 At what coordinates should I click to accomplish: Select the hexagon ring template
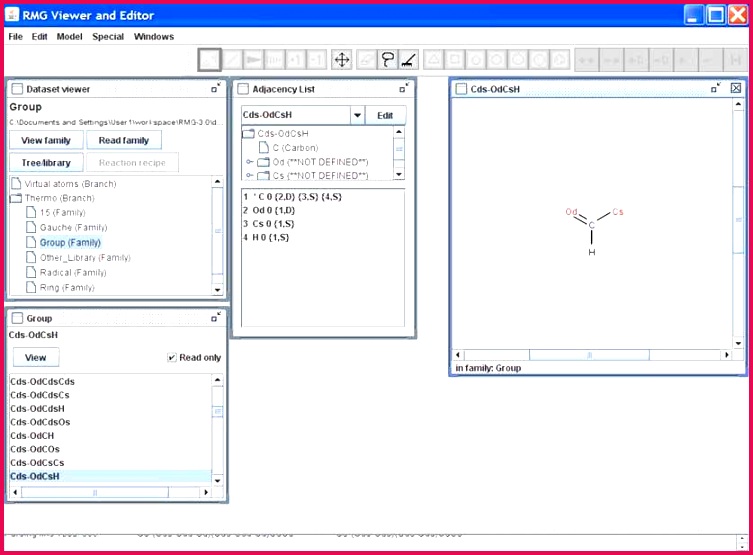coord(497,60)
